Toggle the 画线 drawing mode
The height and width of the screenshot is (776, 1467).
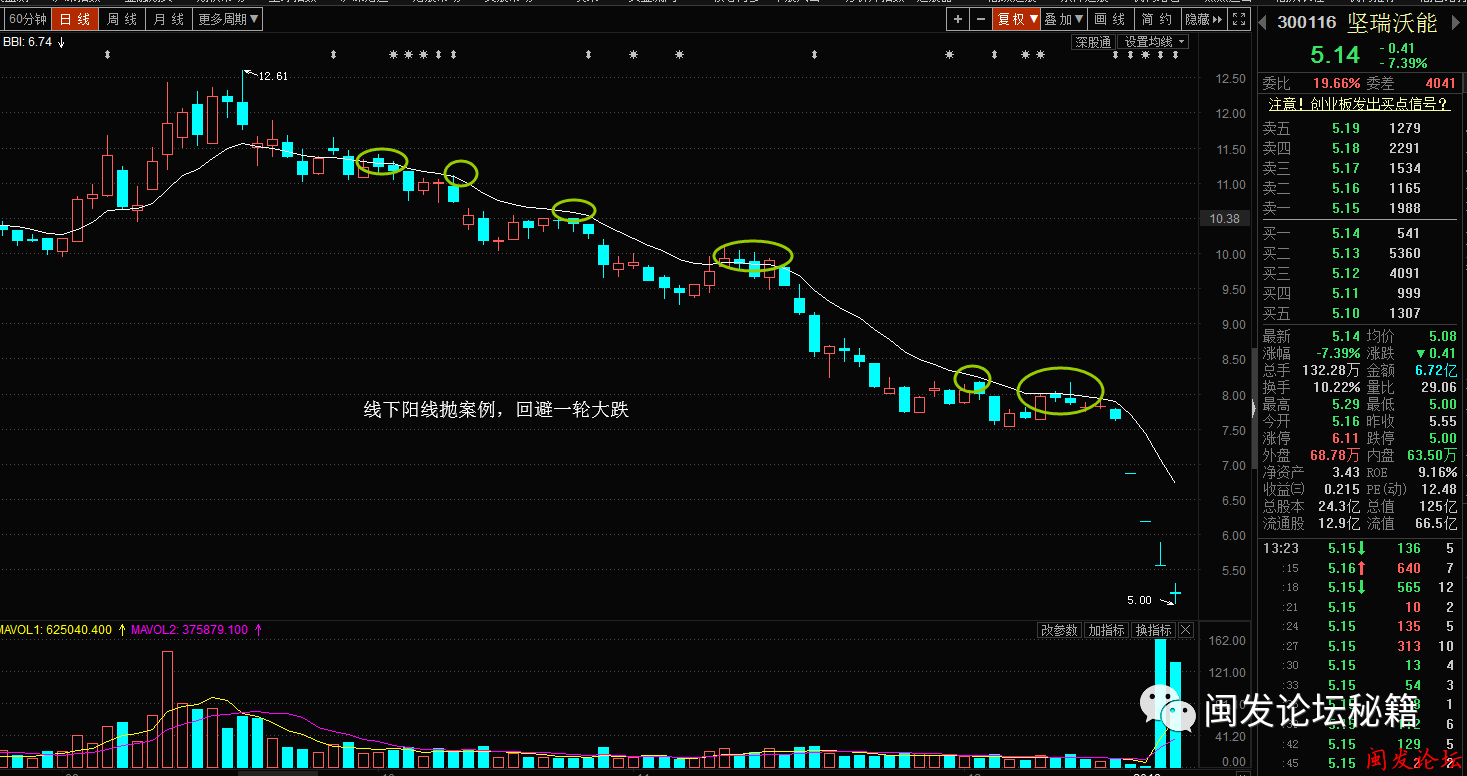coord(1110,19)
